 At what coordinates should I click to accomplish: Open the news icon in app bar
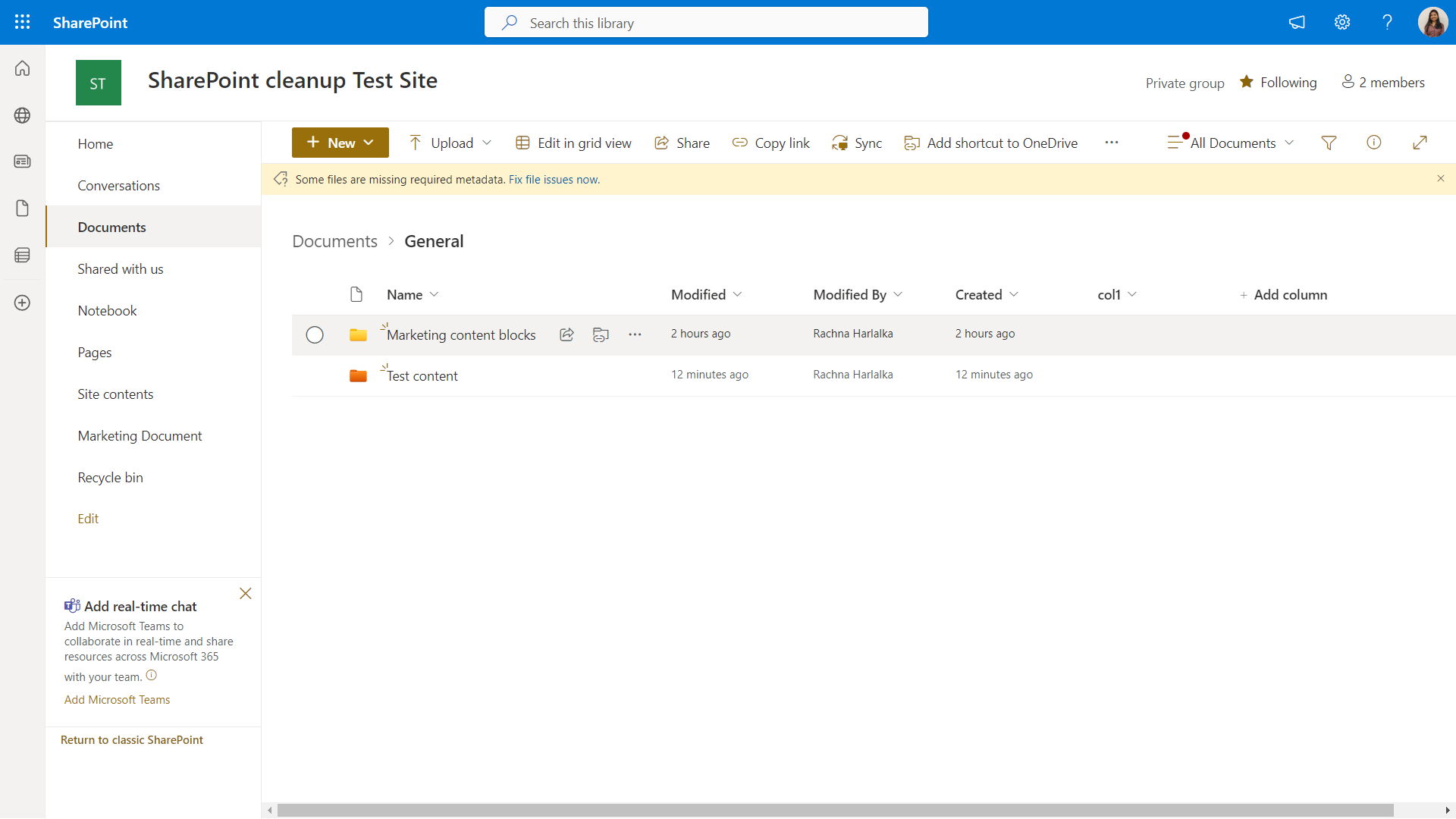click(23, 162)
